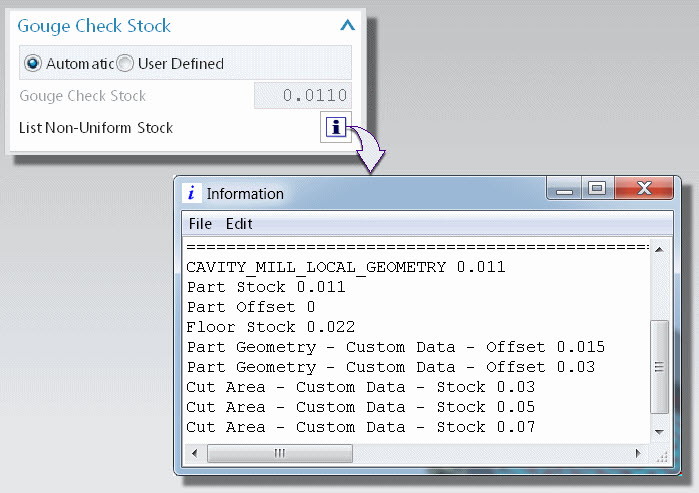The image size is (699, 493).
Task: Maximize the Information window
Action: pos(597,188)
